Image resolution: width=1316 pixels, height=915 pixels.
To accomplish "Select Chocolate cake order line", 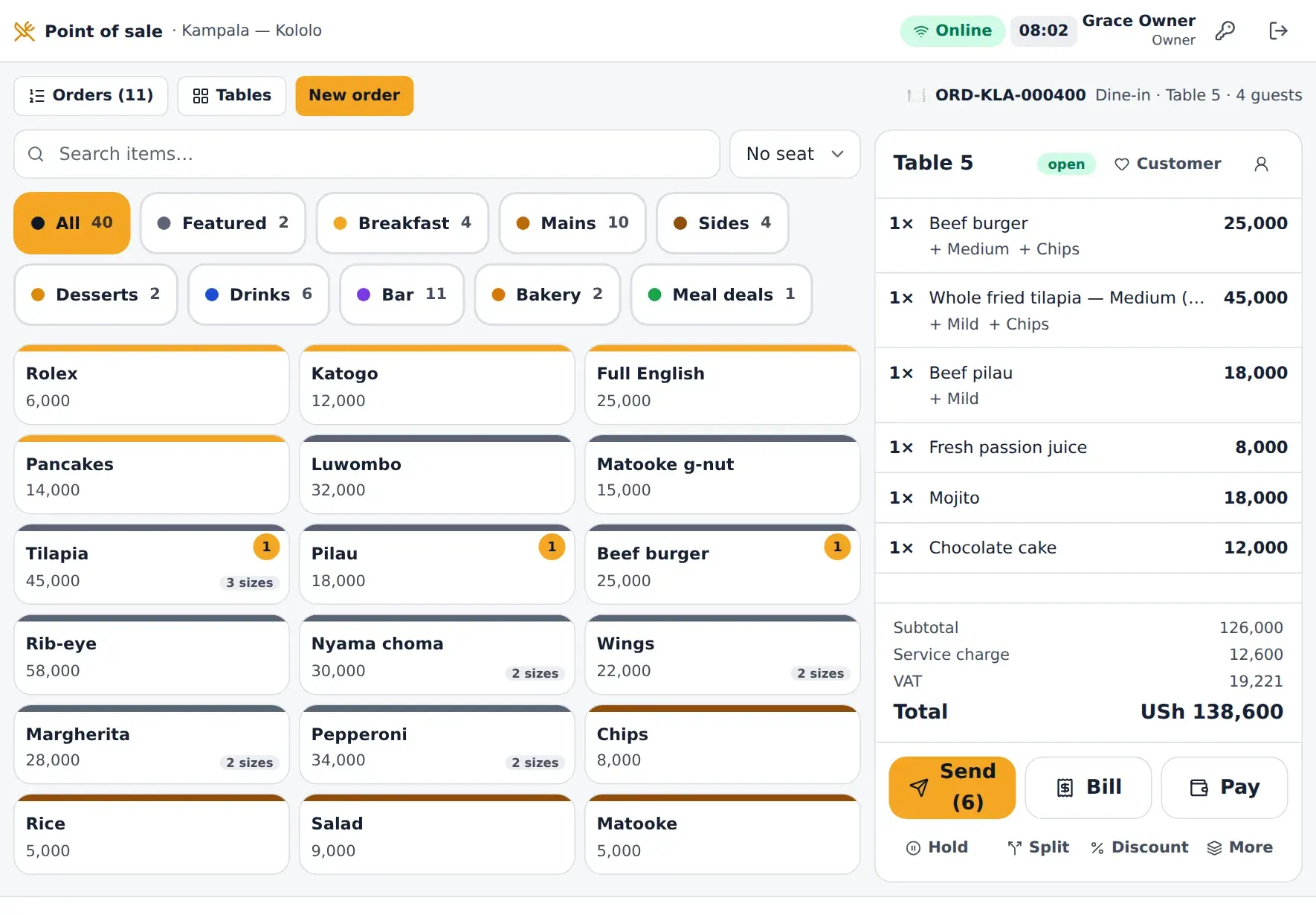I will click(x=1088, y=548).
